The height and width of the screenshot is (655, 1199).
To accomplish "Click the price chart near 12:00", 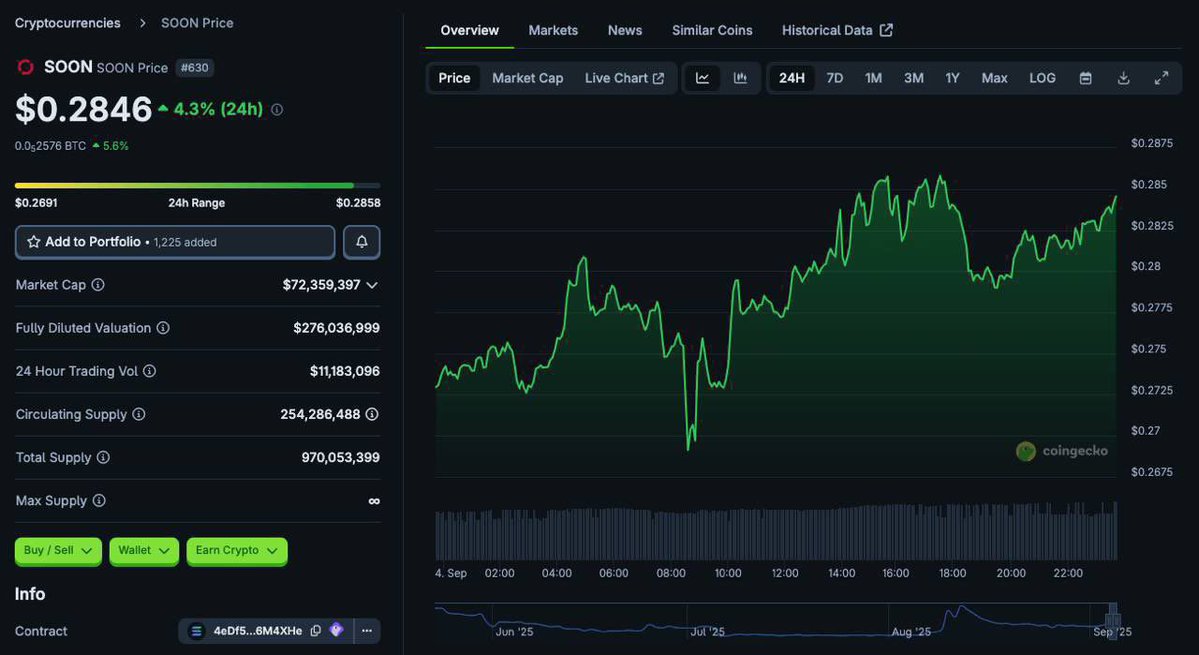I will click(x=785, y=313).
